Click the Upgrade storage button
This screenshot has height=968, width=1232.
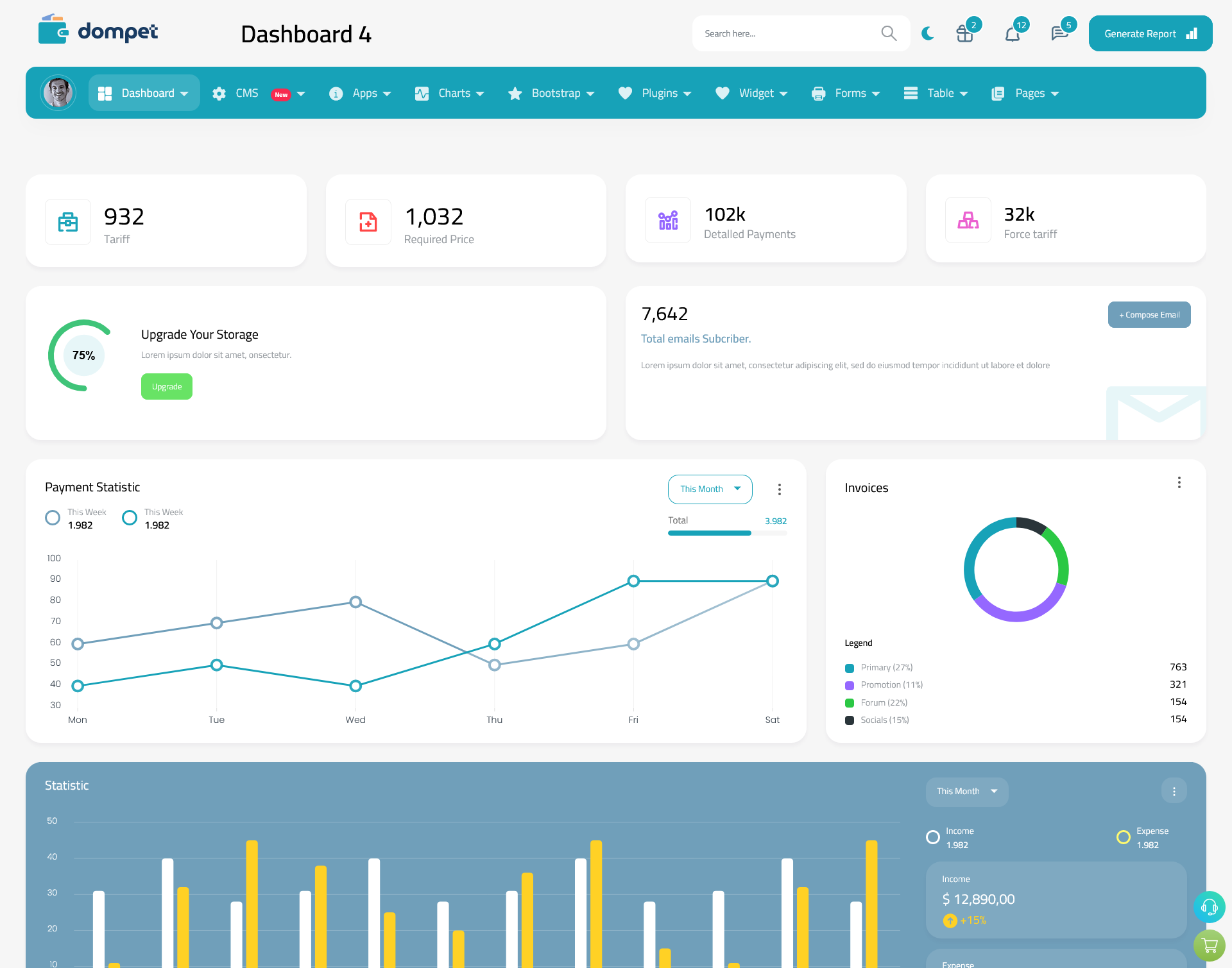coord(166,386)
